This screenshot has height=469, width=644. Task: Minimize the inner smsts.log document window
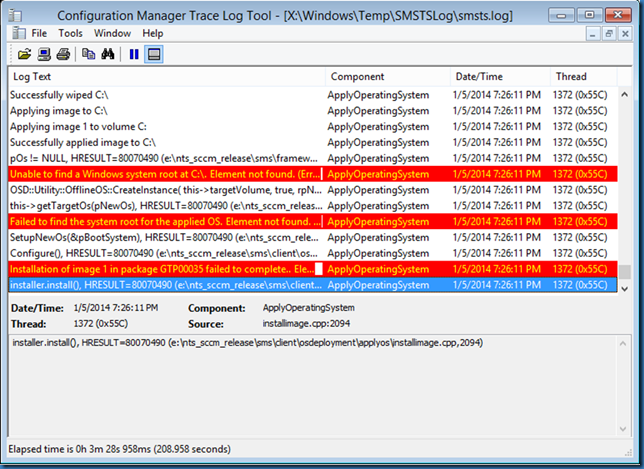click(593, 34)
